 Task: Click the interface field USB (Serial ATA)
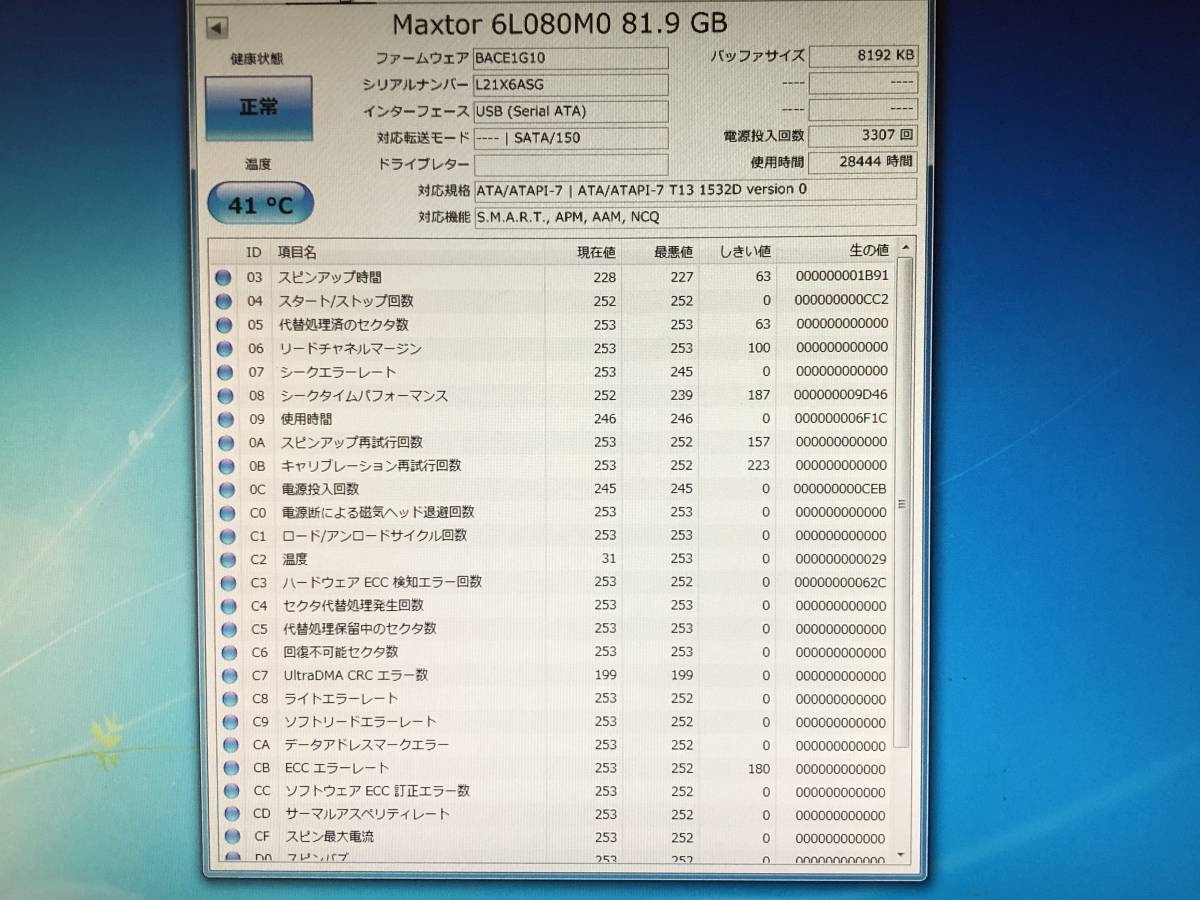(571, 111)
